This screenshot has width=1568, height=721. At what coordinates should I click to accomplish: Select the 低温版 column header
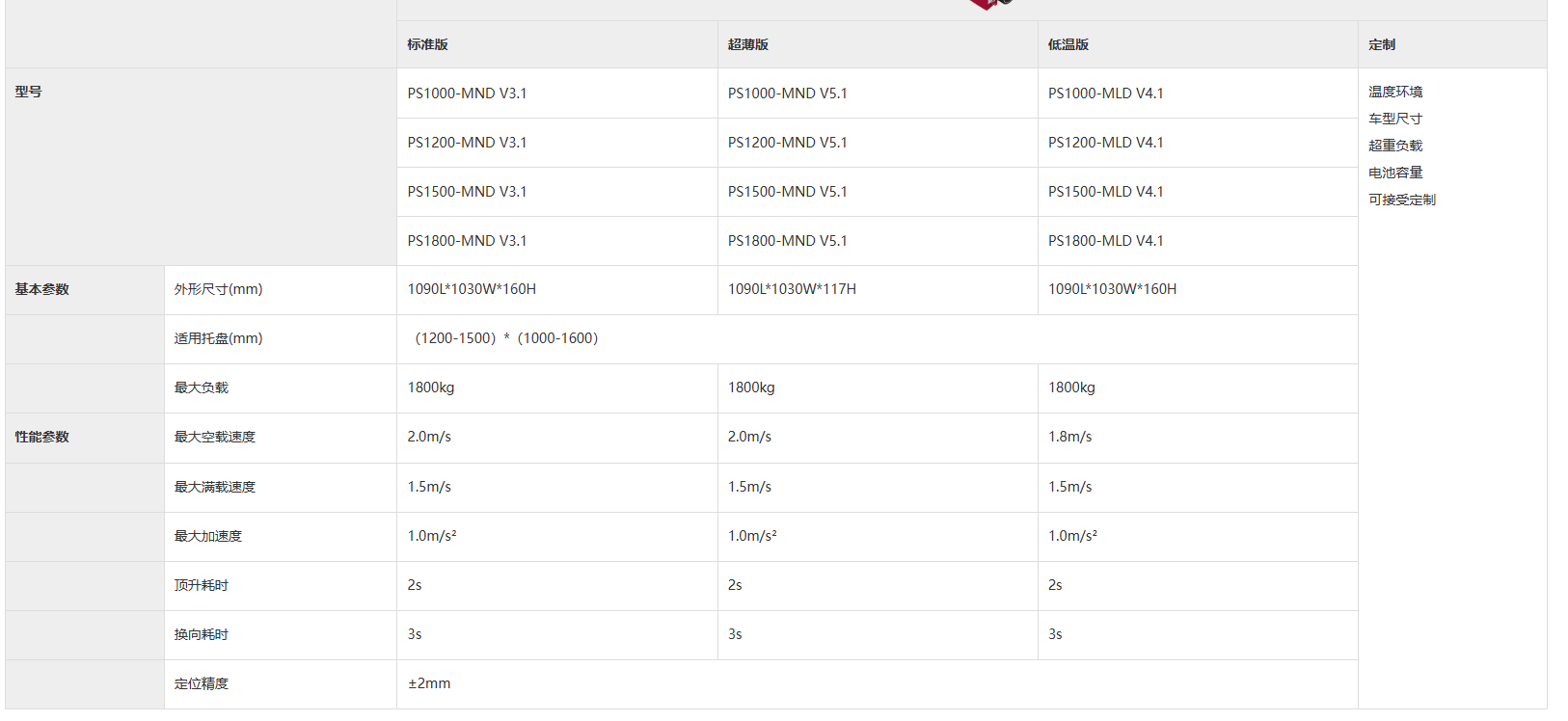(x=1068, y=44)
